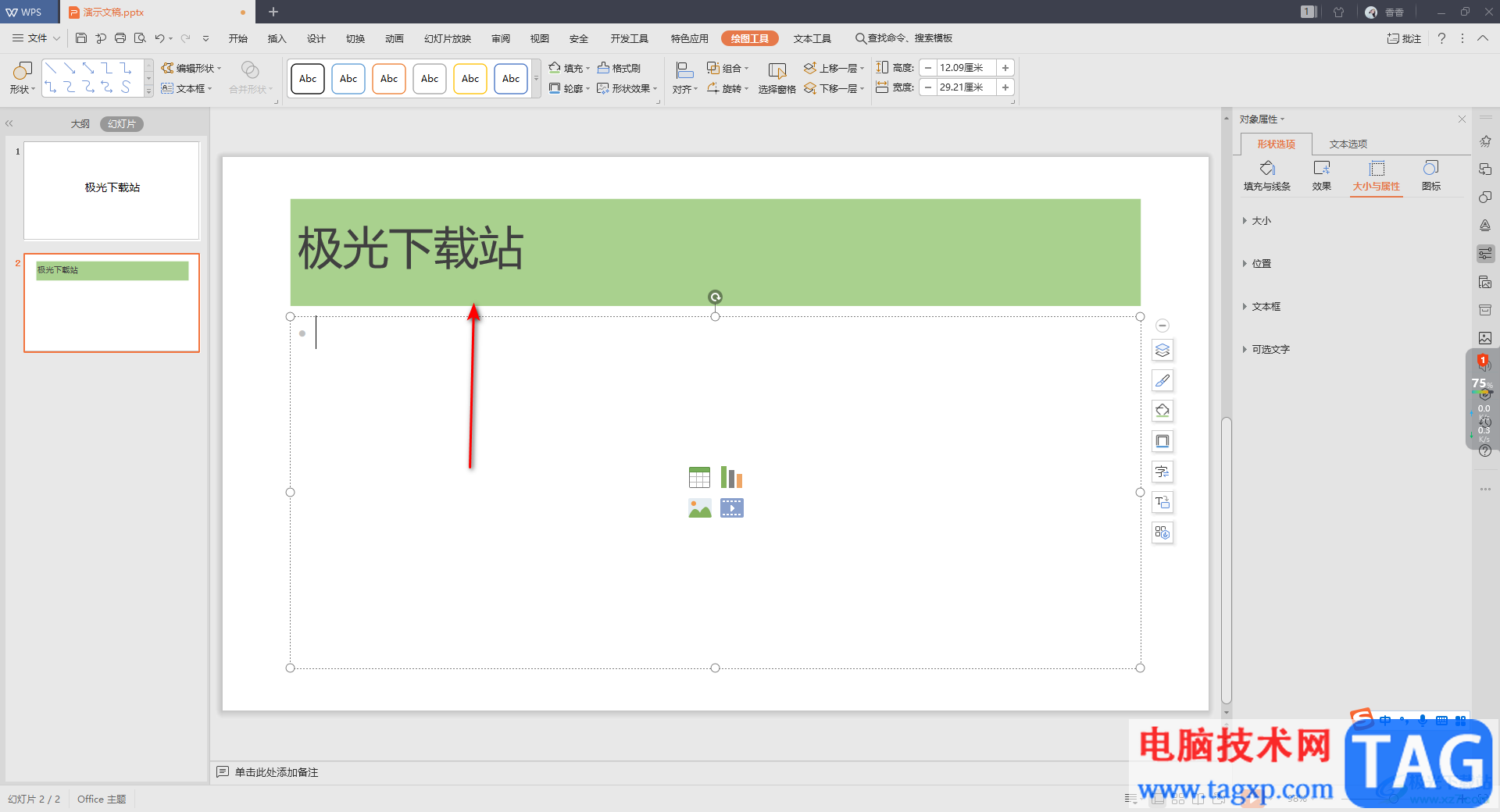Collapse the floating quick toolbar with minus icon
The height and width of the screenshot is (812, 1500).
pyautogui.click(x=1162, y=326)
